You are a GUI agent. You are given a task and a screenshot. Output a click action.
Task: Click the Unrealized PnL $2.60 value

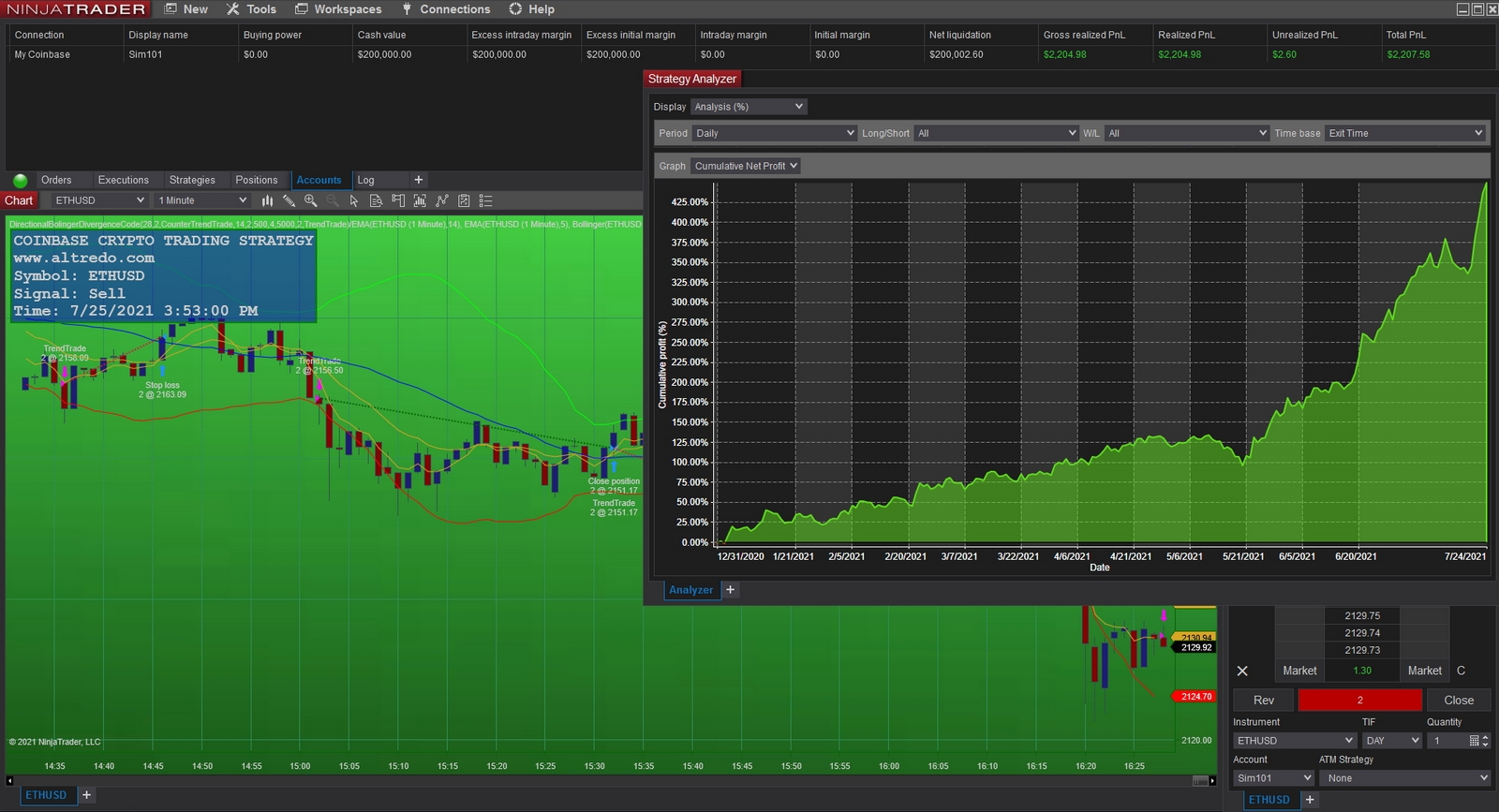(x=1284, y=54)
